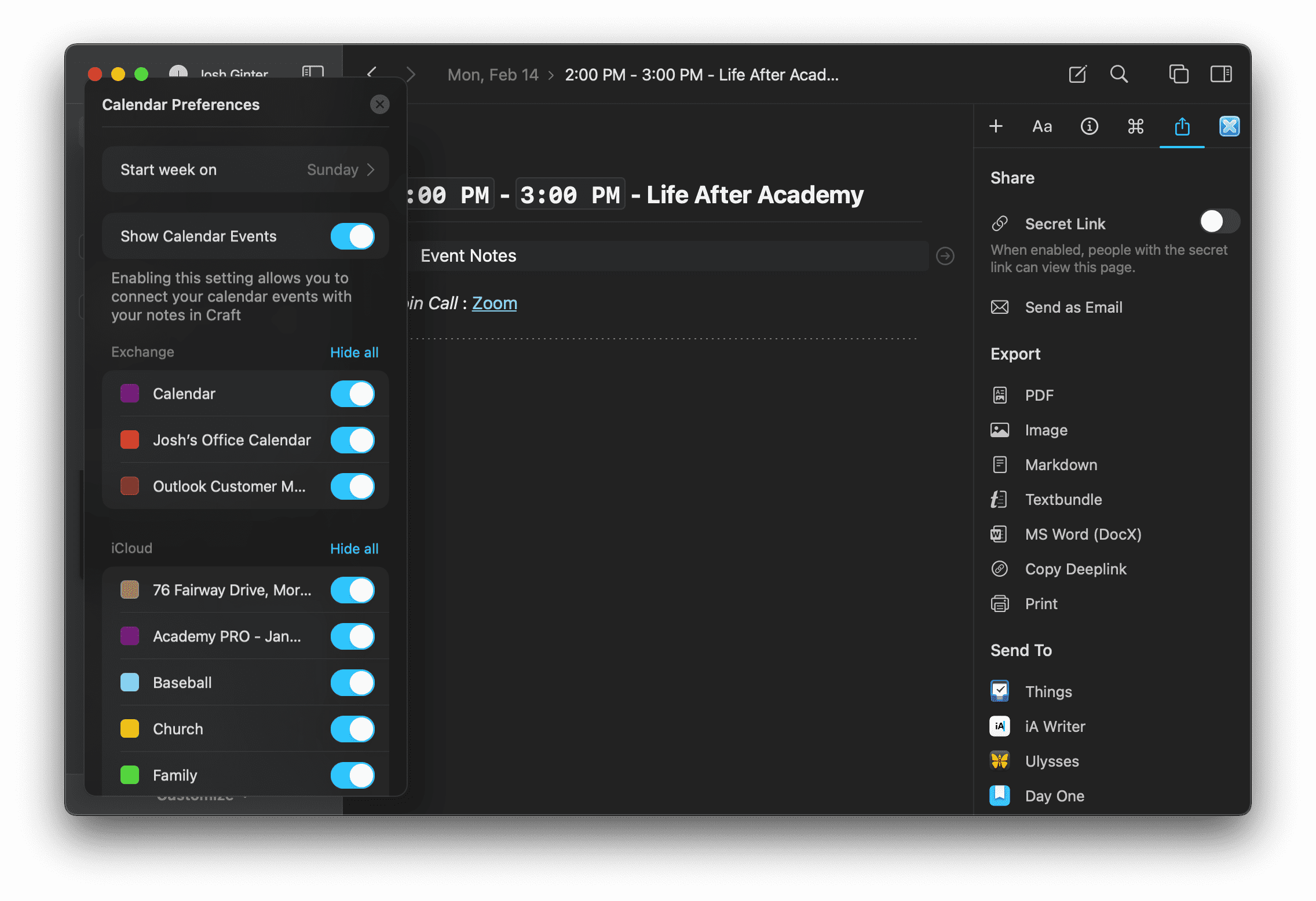Click the Image export picture icon
This screenshot has height=901, width=1316.
click(1000, 430)
